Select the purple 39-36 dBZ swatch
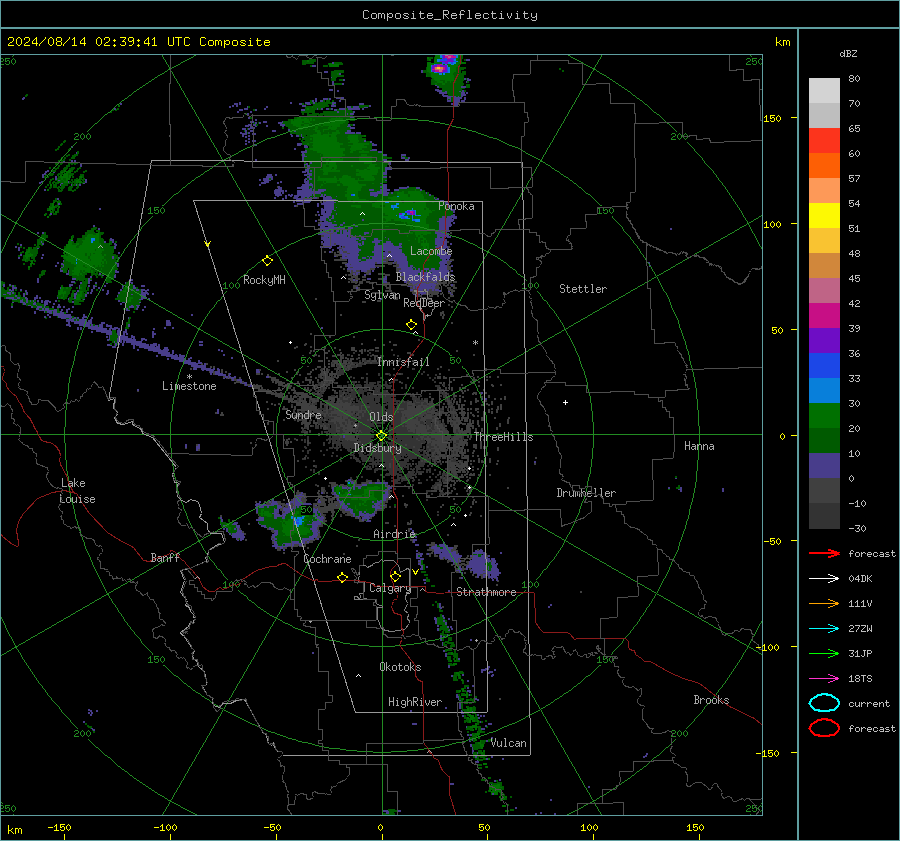900x841 pixels. [x=824, y=341]
